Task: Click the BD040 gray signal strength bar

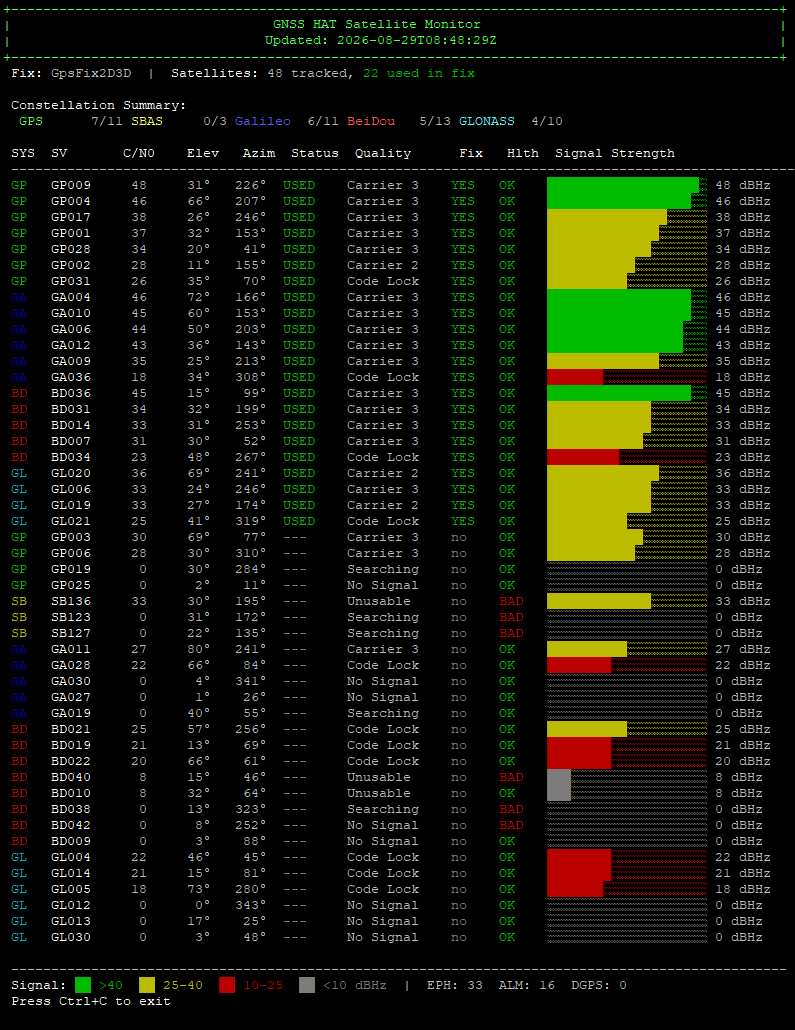Action: click(x=559, y=777)
